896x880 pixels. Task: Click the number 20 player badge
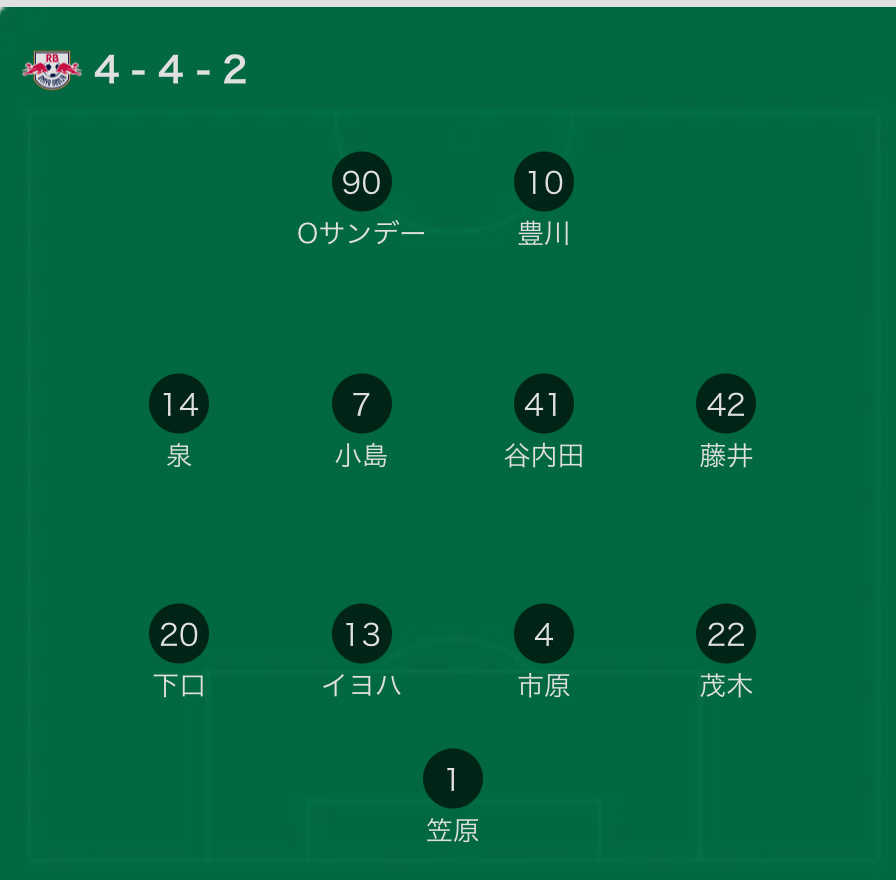(x=179, y=634)
